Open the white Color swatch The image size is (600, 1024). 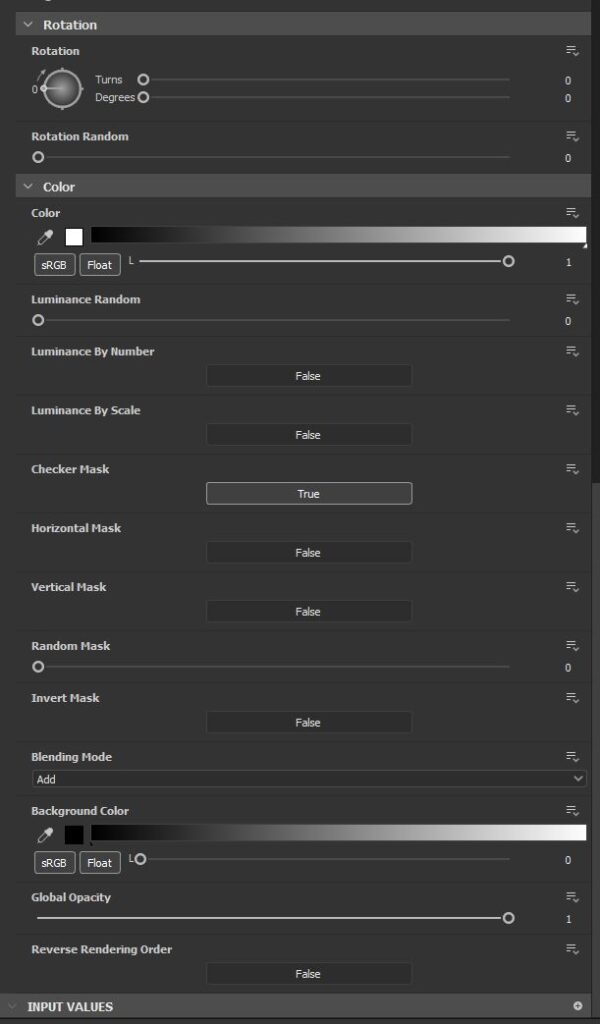click(x=74, y=236)
